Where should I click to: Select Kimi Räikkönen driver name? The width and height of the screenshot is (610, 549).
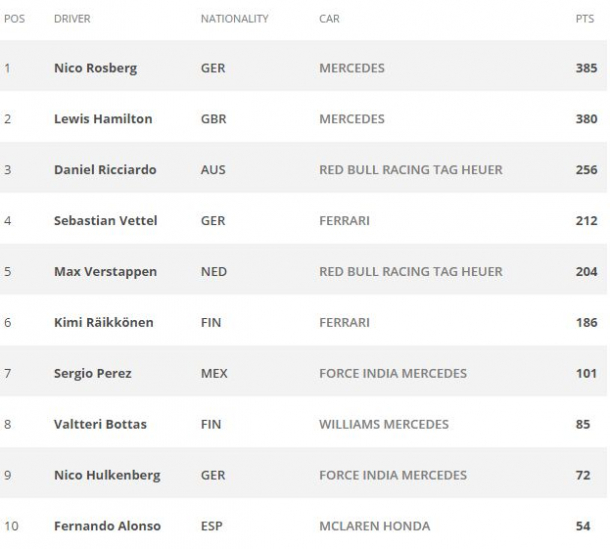(x=103, y=323)
